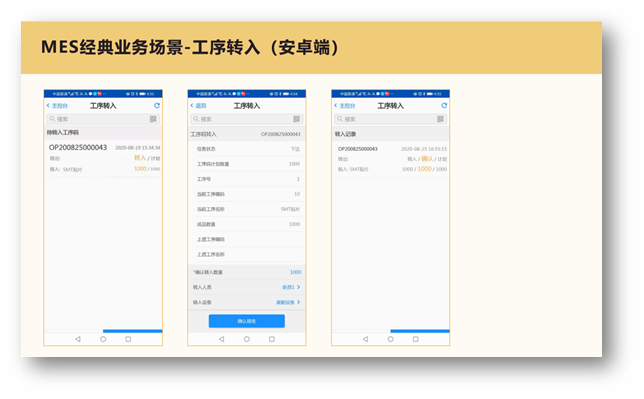Tap Android home circle on 转入记录 phone
Viewport: 644px width, 399px height.
[391, 339]
